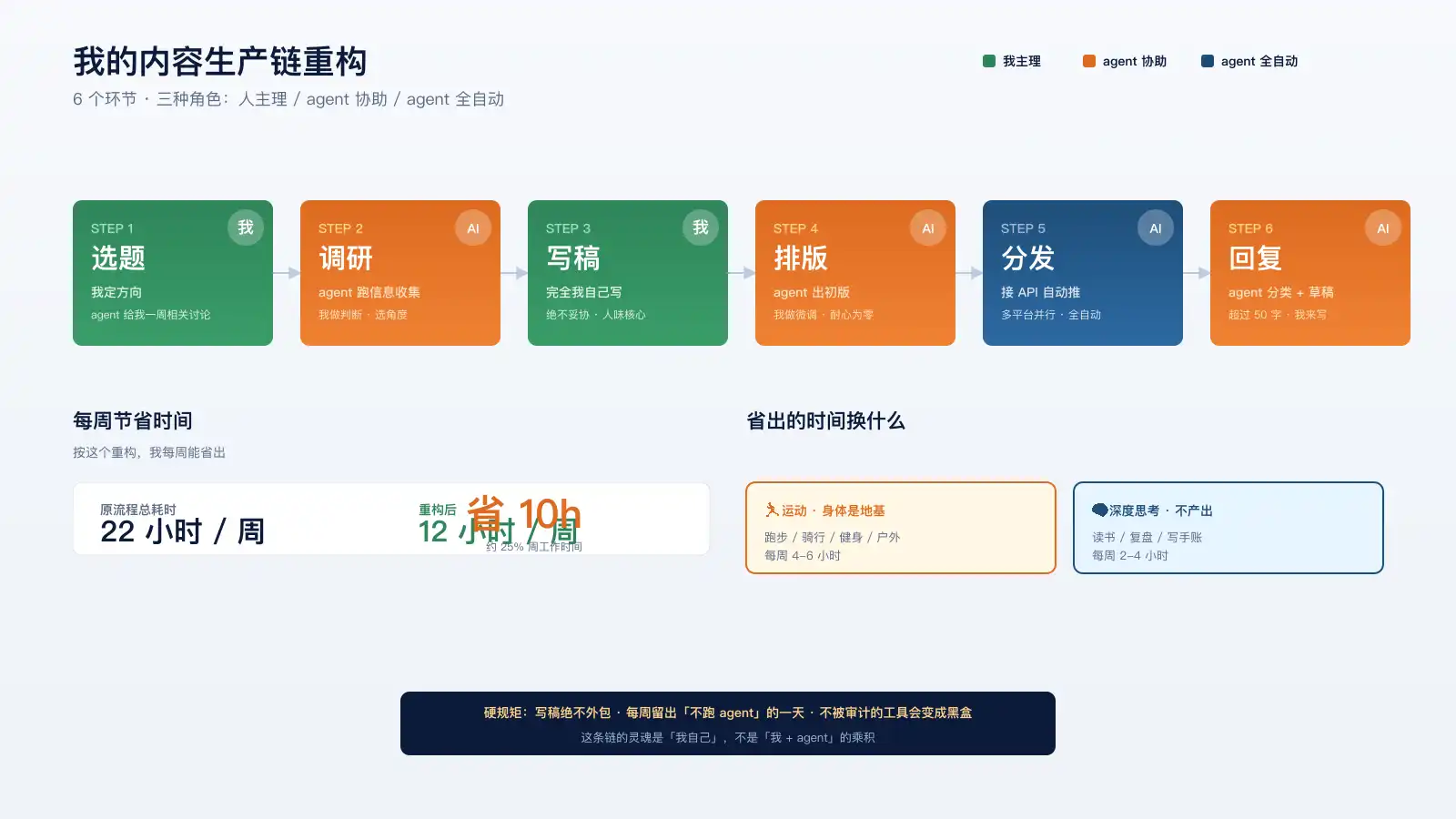This screenshot has width=1456, height=819.
Task: Click the brain icon beside 深度思考
Action: click(x=1099, y=511)
